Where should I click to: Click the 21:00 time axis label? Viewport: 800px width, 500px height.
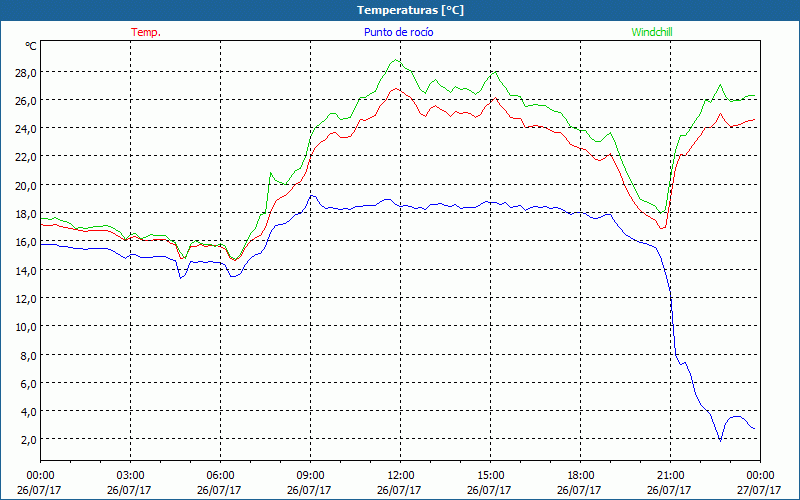tap(670, 476)
